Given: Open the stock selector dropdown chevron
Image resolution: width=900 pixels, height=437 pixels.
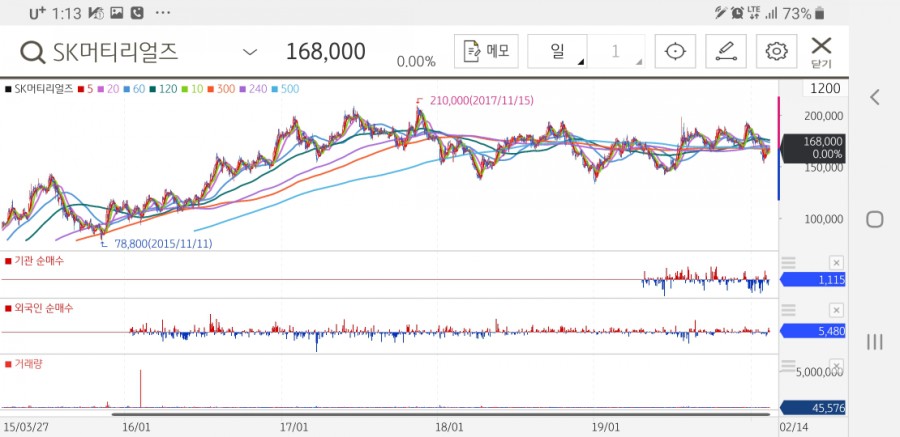Looking at the screenshot, I should [x=250, y=52].
